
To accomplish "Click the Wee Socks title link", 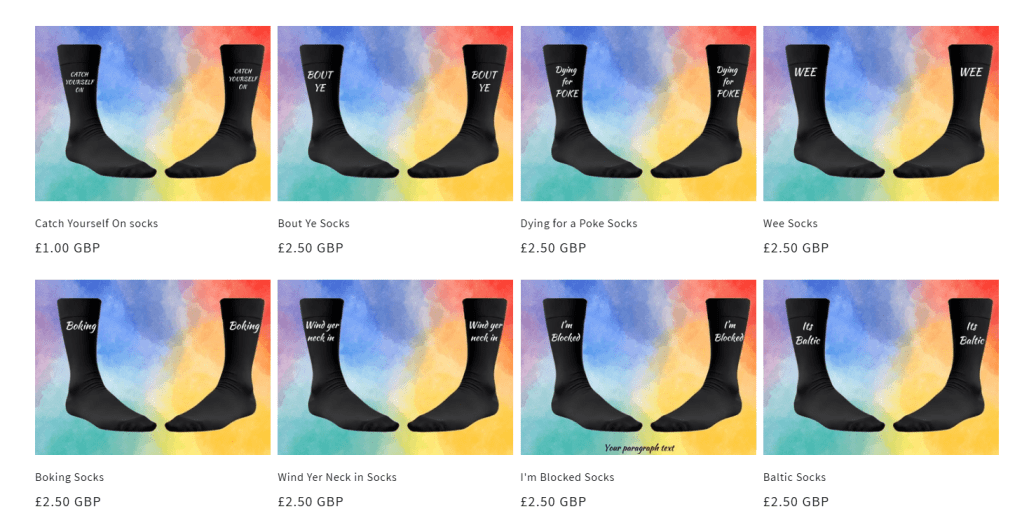I will click(x=790, y=223).
